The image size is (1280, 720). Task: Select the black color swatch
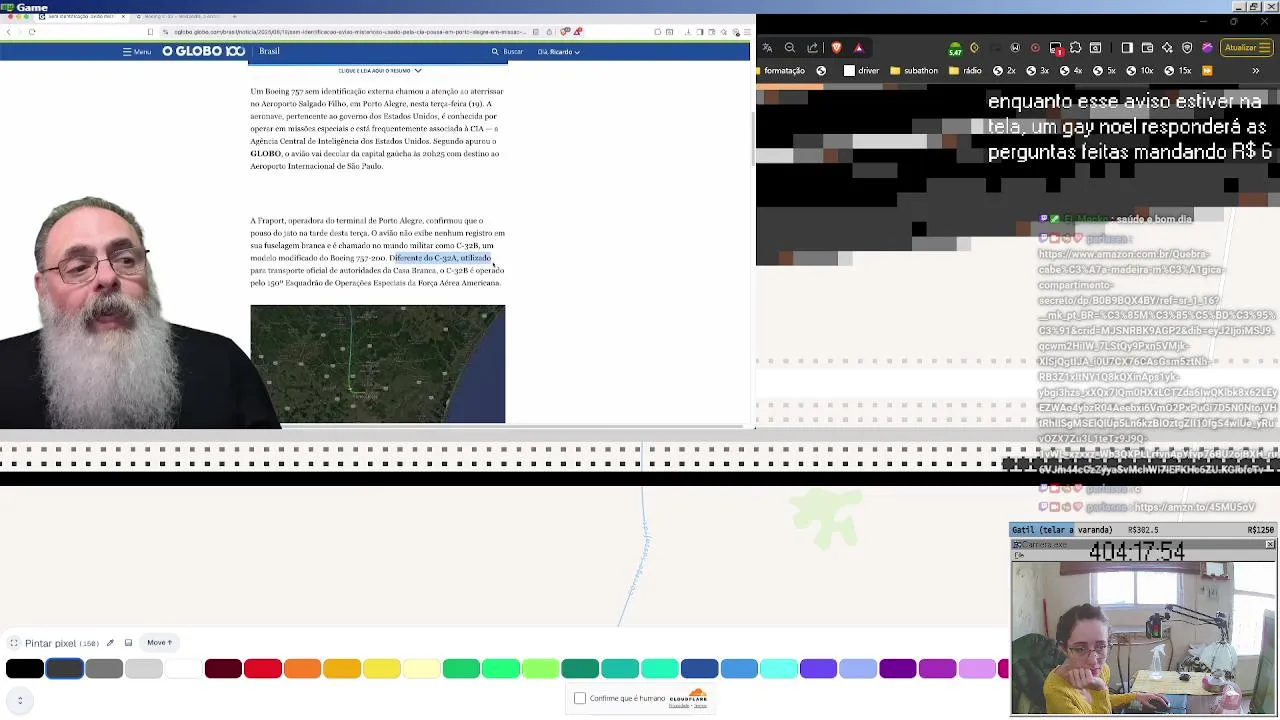[25, 669]
